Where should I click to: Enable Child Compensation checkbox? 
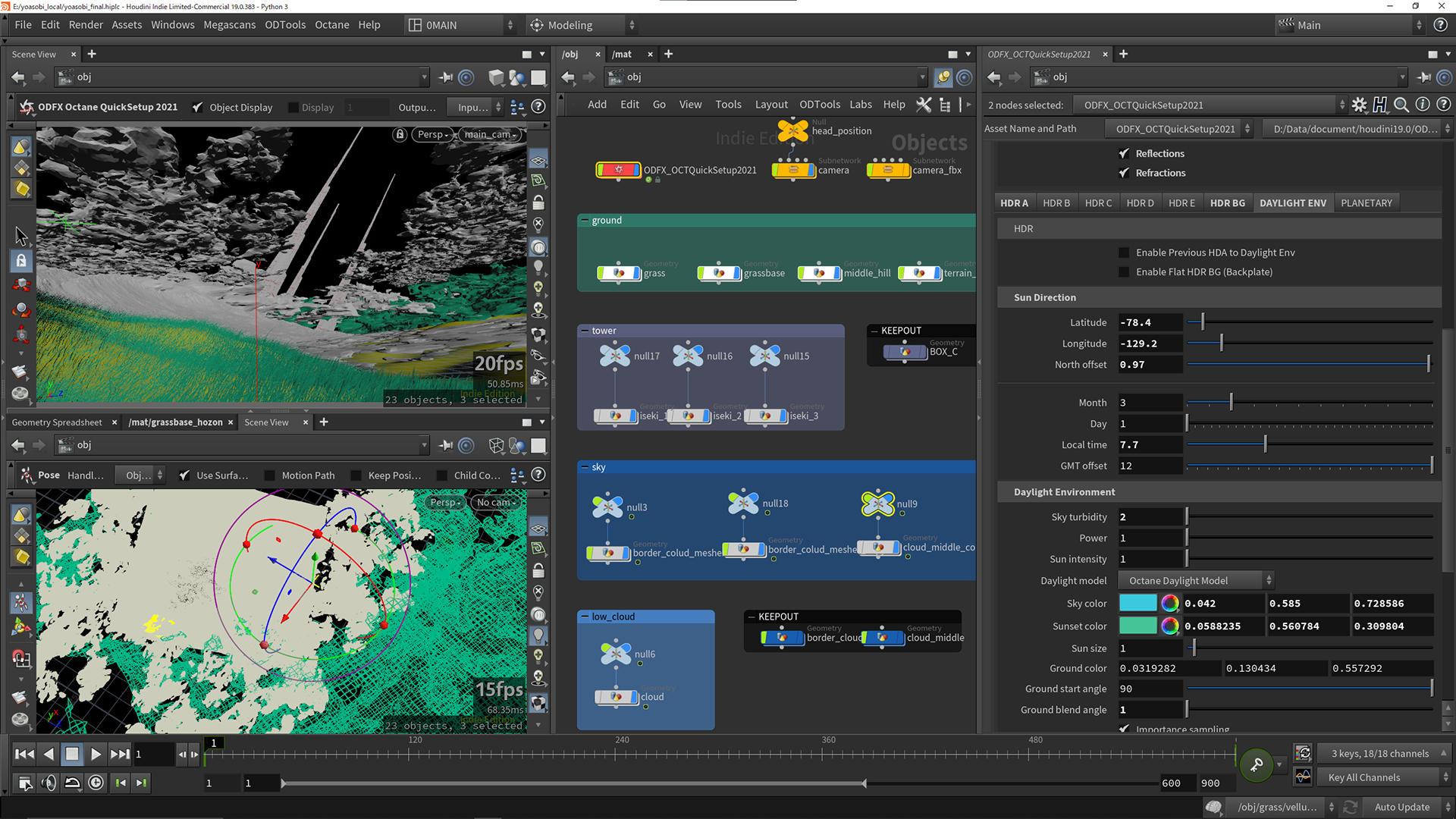coord(441,475)
